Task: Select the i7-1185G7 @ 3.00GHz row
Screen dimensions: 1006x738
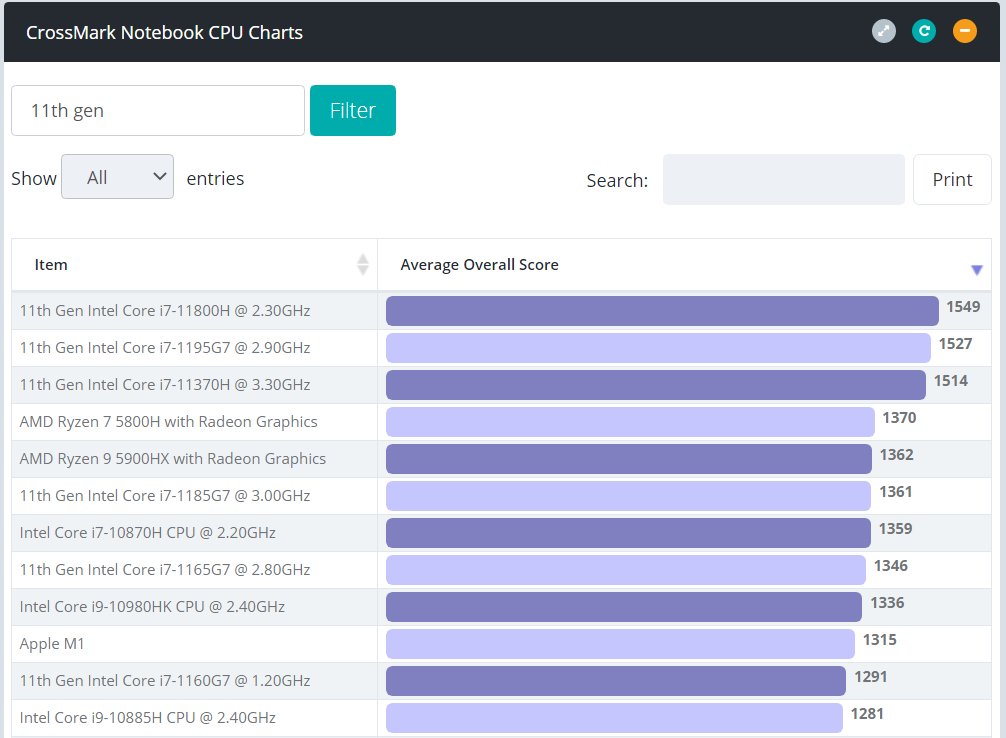Action: coord(502,496)
